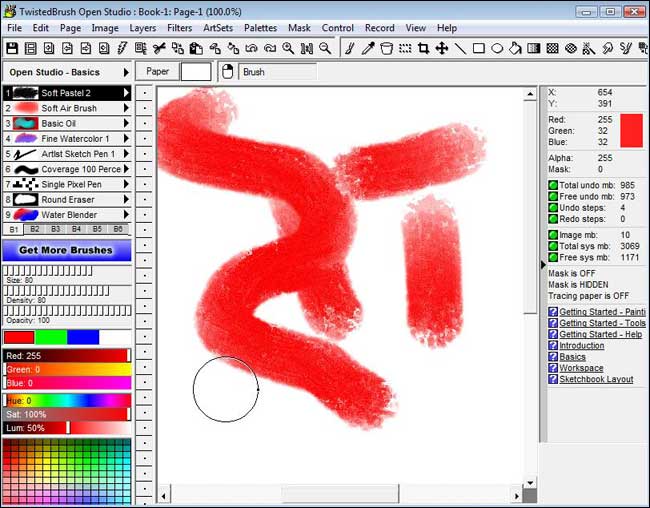Expand the Artist Sketch Pen 1 arrow

click(x=126, y=154)
